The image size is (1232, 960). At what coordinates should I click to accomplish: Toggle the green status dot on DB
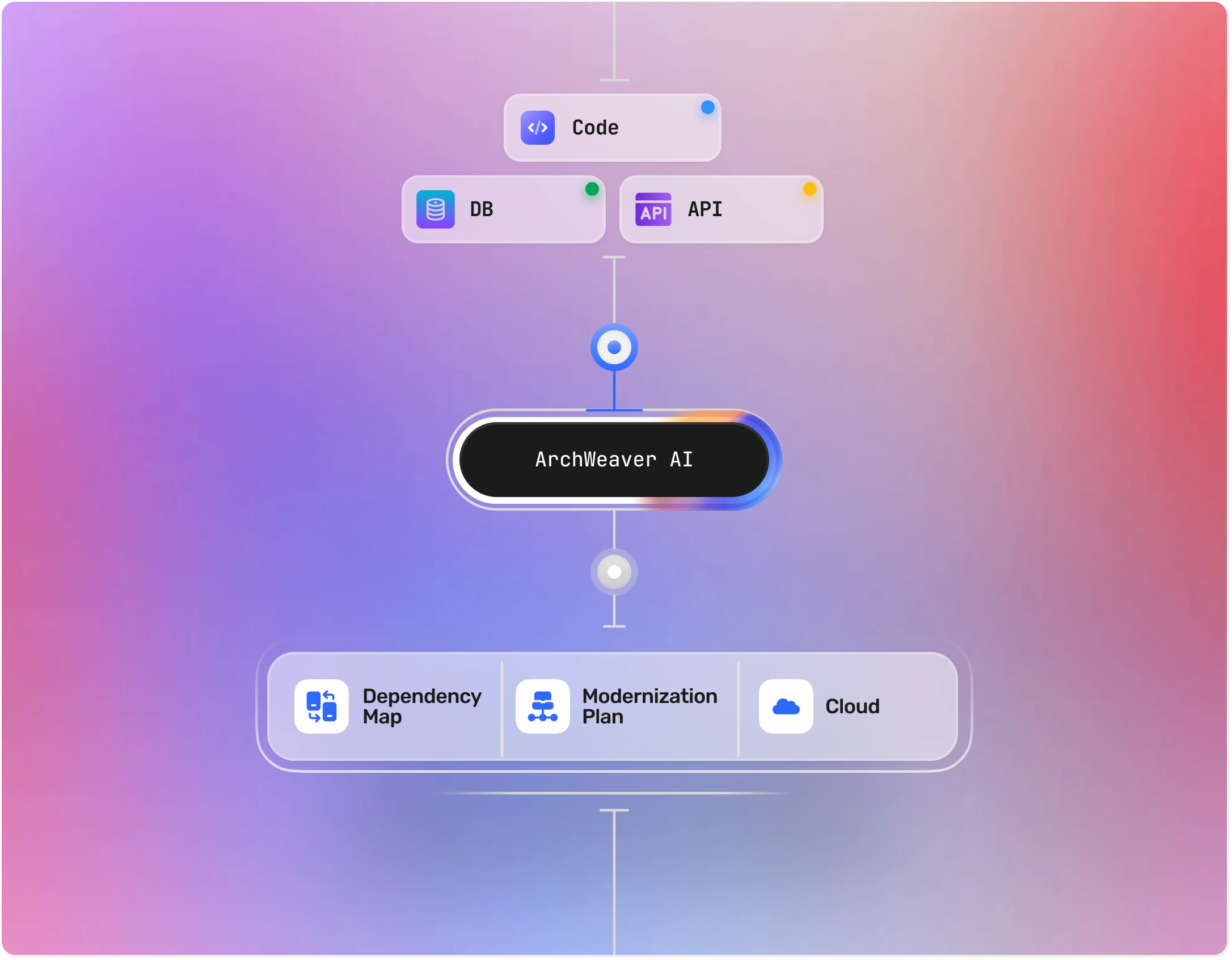pos(592,189)
